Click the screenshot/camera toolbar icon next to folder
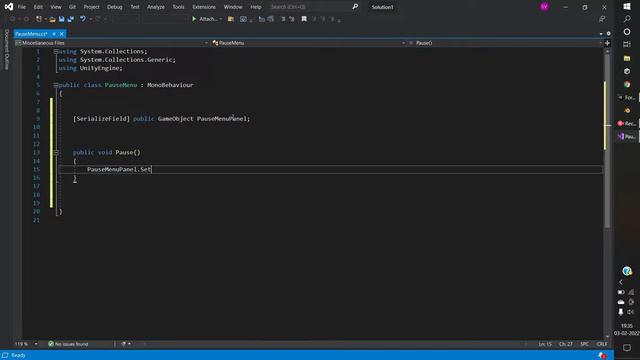Viewport: 640px width, 360px height. [243, 19]
